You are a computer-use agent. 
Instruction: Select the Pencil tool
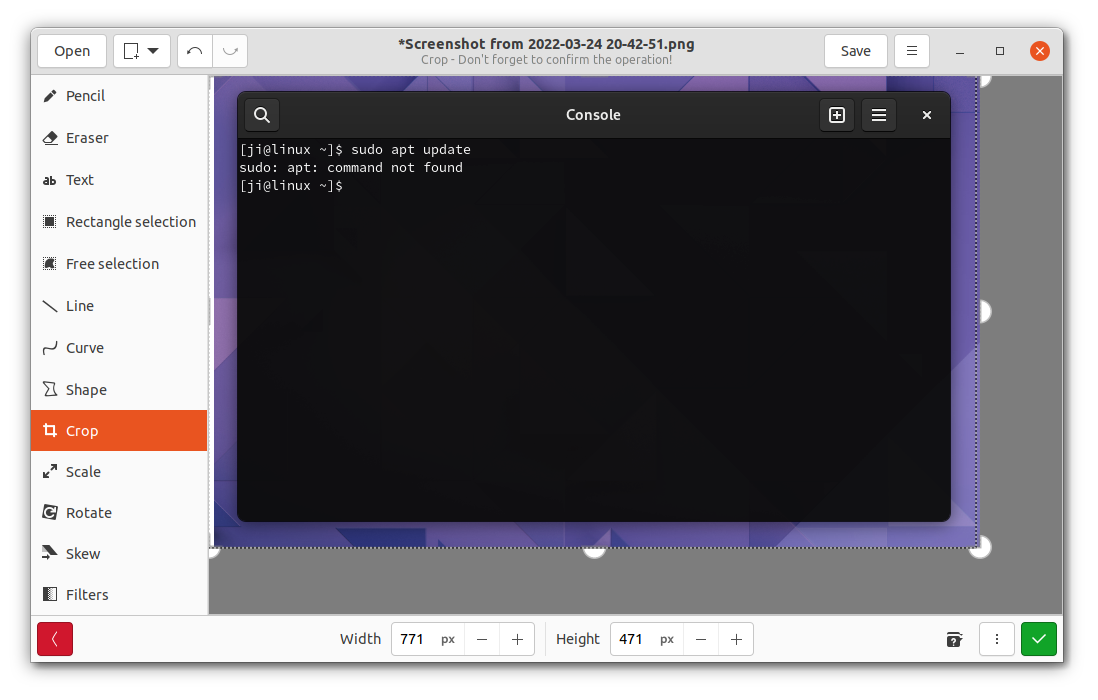coord(85,95)
